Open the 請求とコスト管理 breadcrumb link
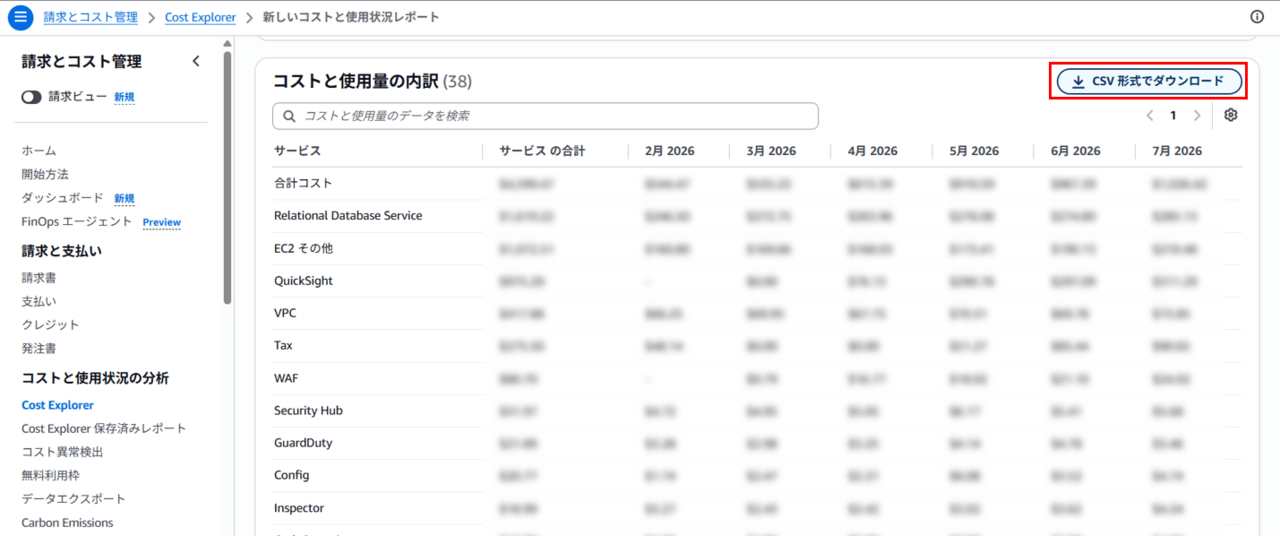1280x536 pixels. (x=91, y=17)
